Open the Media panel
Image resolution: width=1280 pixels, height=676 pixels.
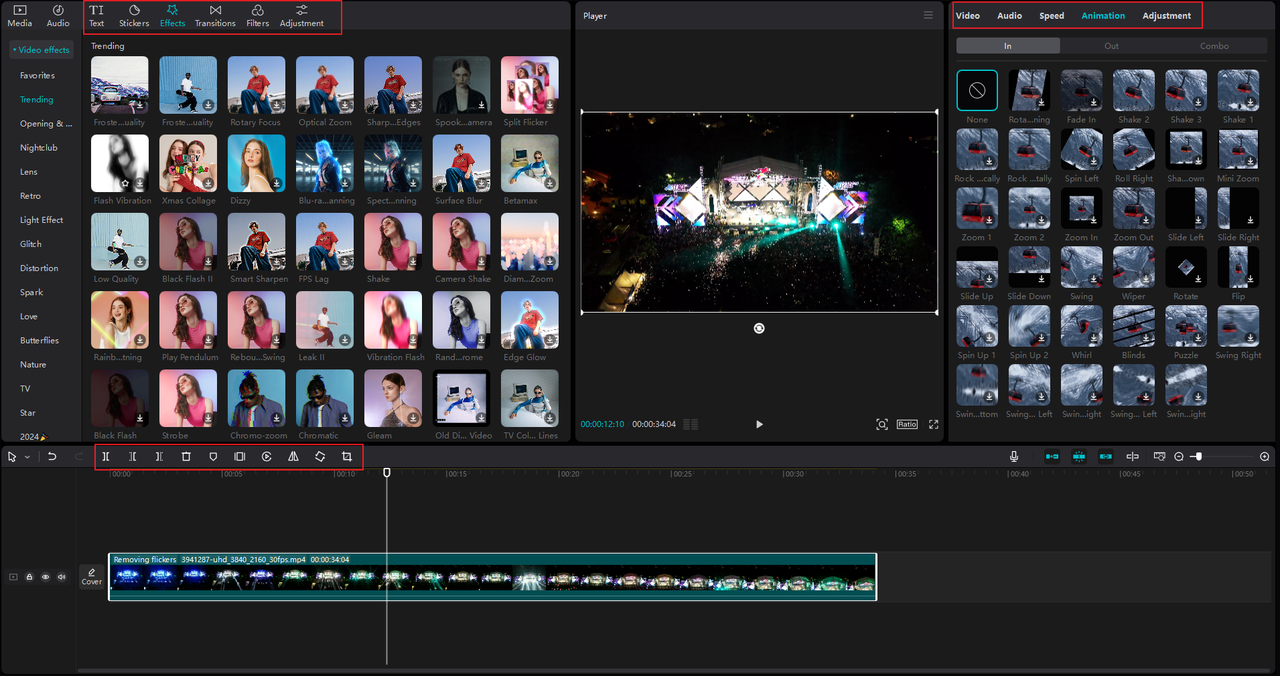point(20,15)
